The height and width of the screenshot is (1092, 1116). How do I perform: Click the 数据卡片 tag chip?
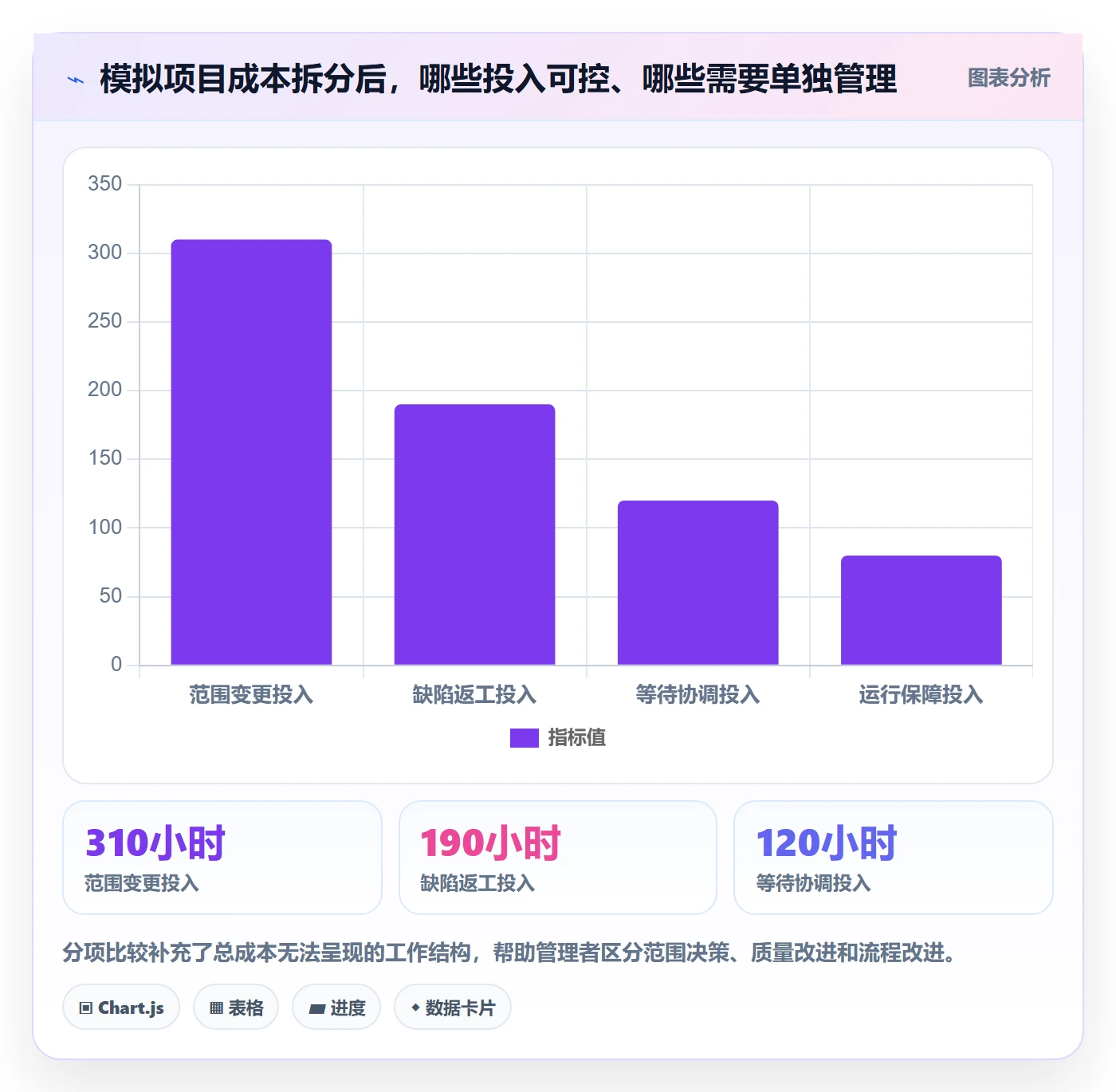453,1008
